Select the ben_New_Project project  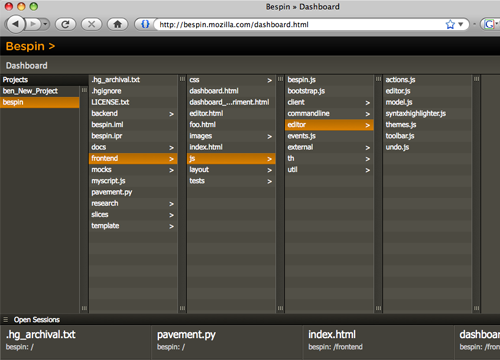click(x=40, y=91)
